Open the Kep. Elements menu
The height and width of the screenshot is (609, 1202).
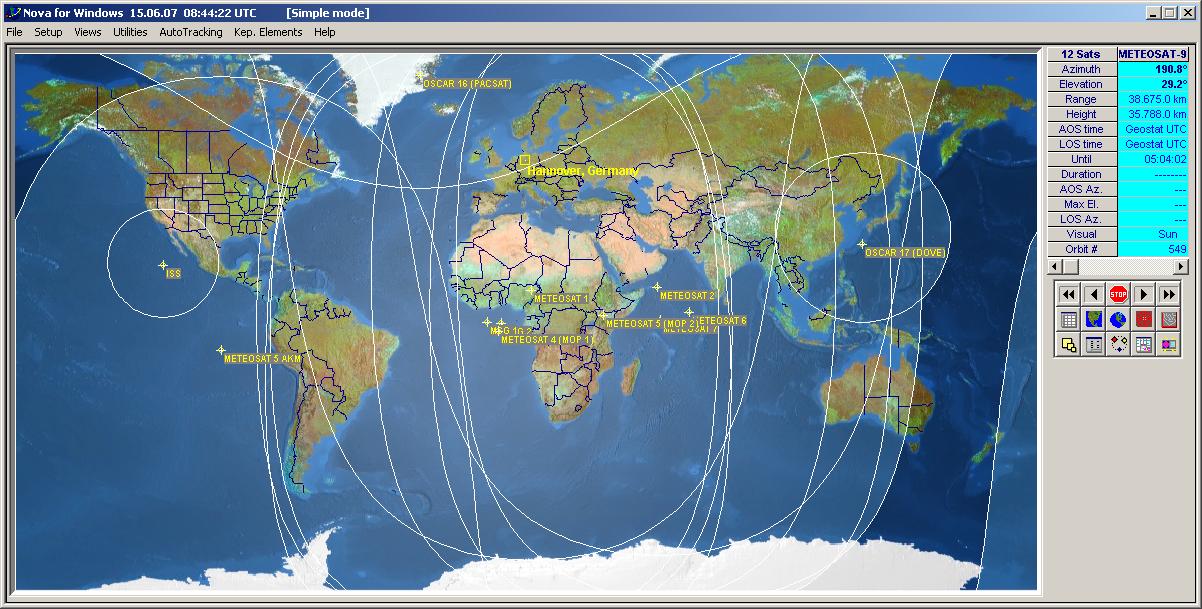coord(267,32)
